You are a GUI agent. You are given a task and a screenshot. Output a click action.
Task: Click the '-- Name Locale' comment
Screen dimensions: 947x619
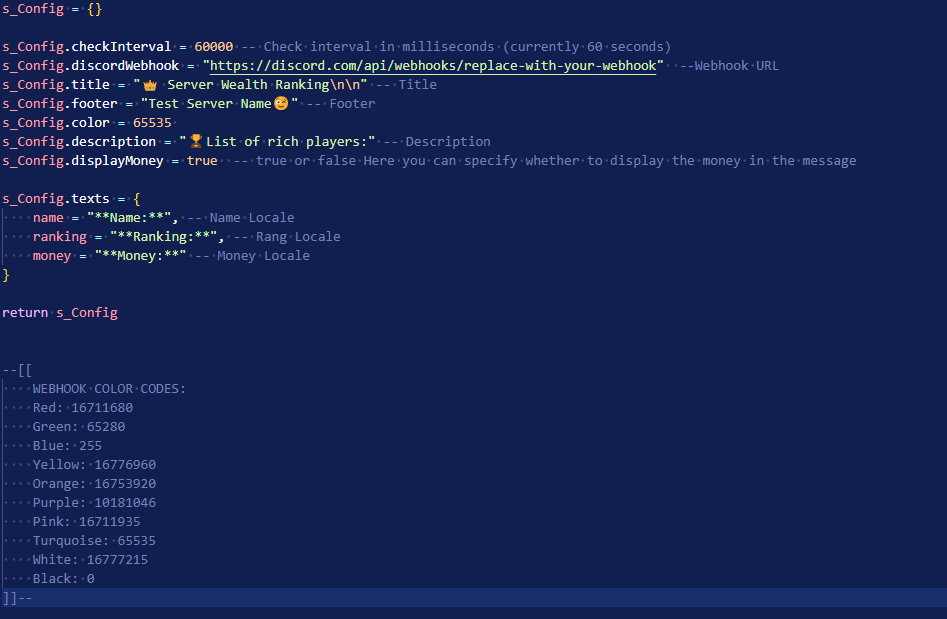[240, 217]
